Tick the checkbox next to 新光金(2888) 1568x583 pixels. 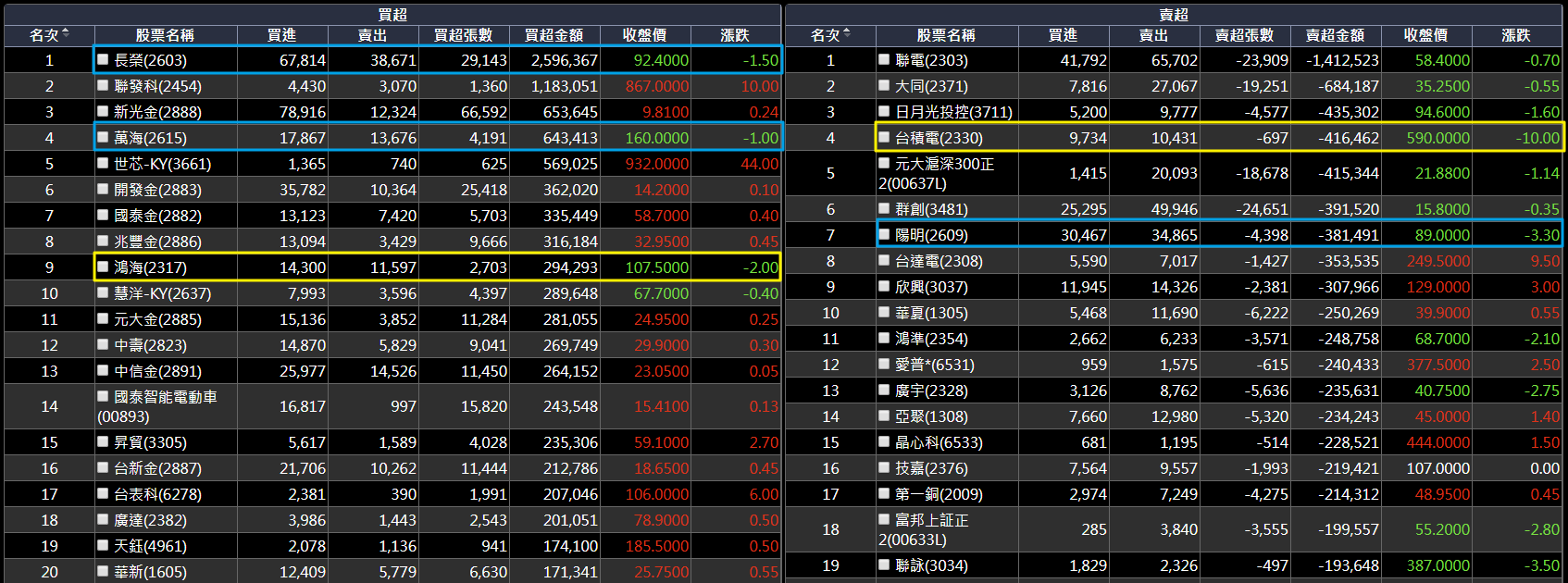[103, 111]
